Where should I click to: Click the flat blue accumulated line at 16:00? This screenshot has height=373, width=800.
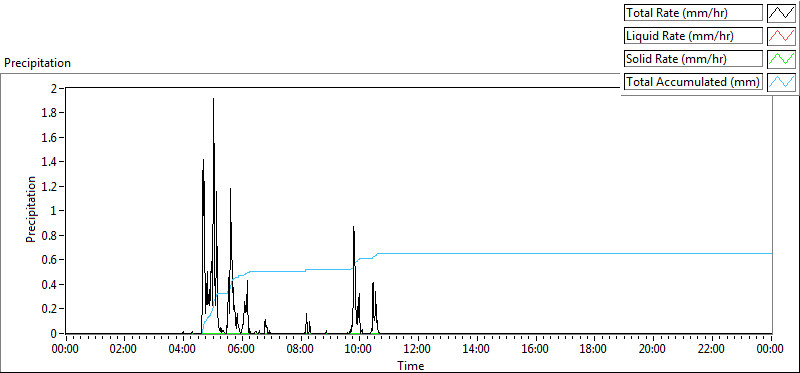[x=536, y=253]
